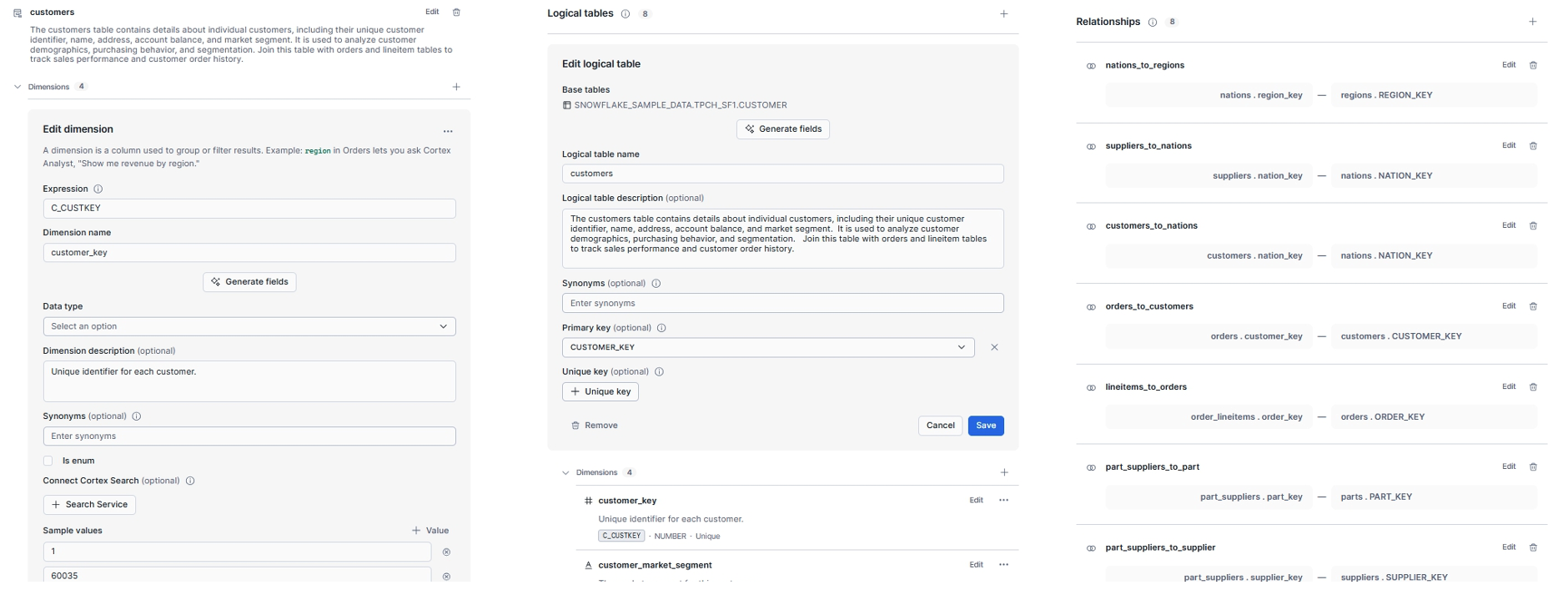Show info tooltip next to Relationships heading
Image resolution: width=1568 pixels, height=605 pixels.
coord(1153,23)
